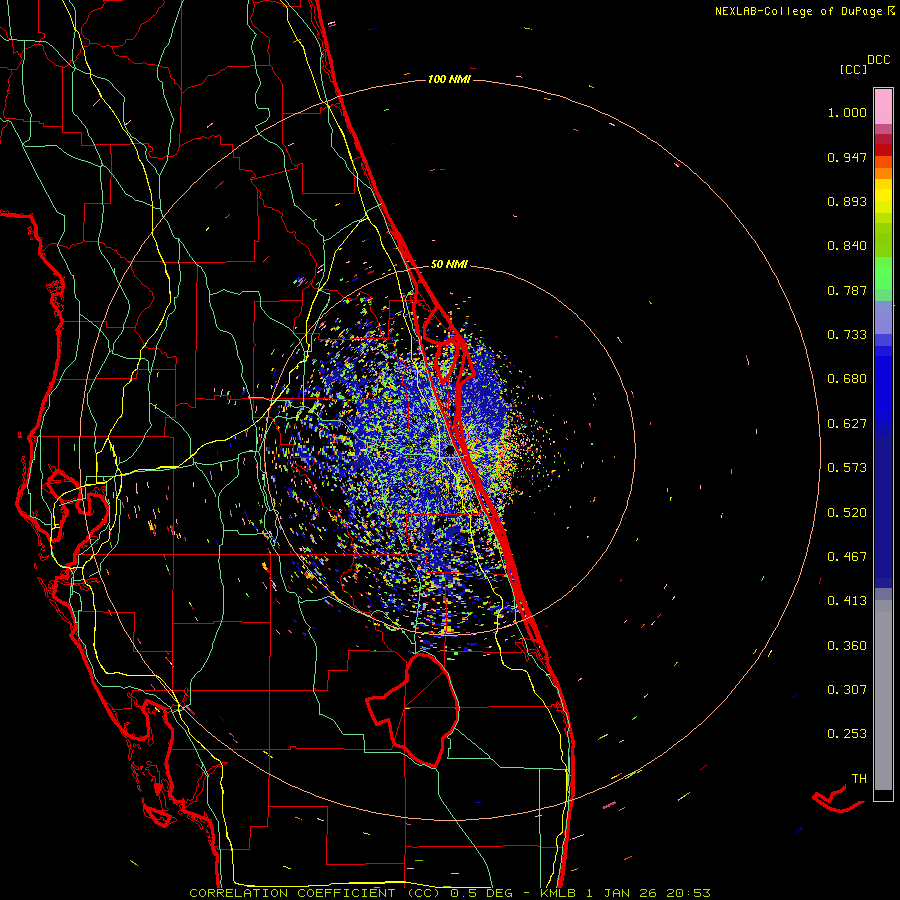
Task: Click the [CC] units label
Action: 853,69
